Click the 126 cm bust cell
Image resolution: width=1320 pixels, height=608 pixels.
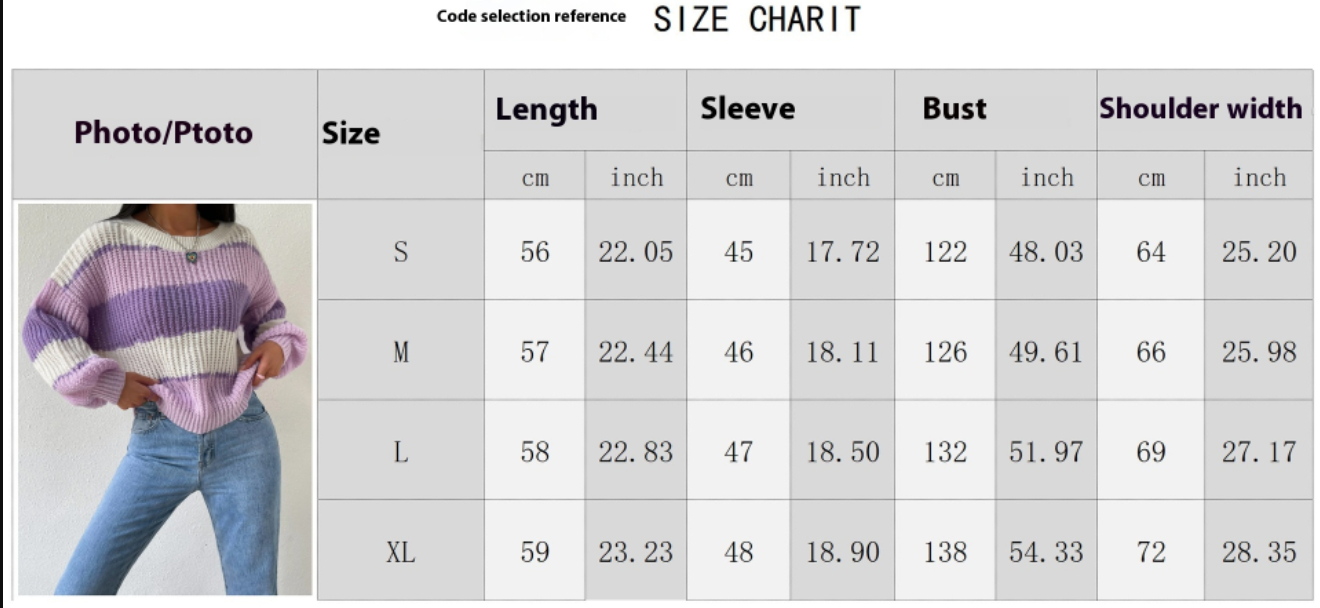pos(945,351)
